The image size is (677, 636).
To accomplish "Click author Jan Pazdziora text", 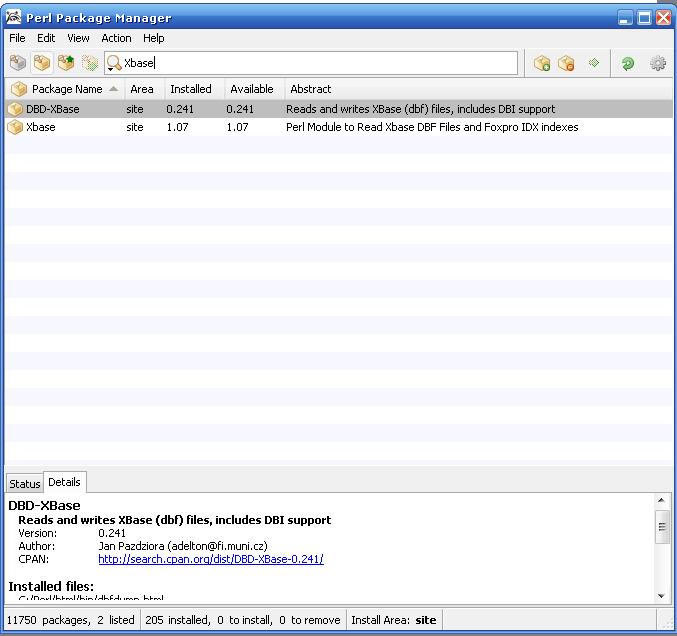I will point(183,546).
